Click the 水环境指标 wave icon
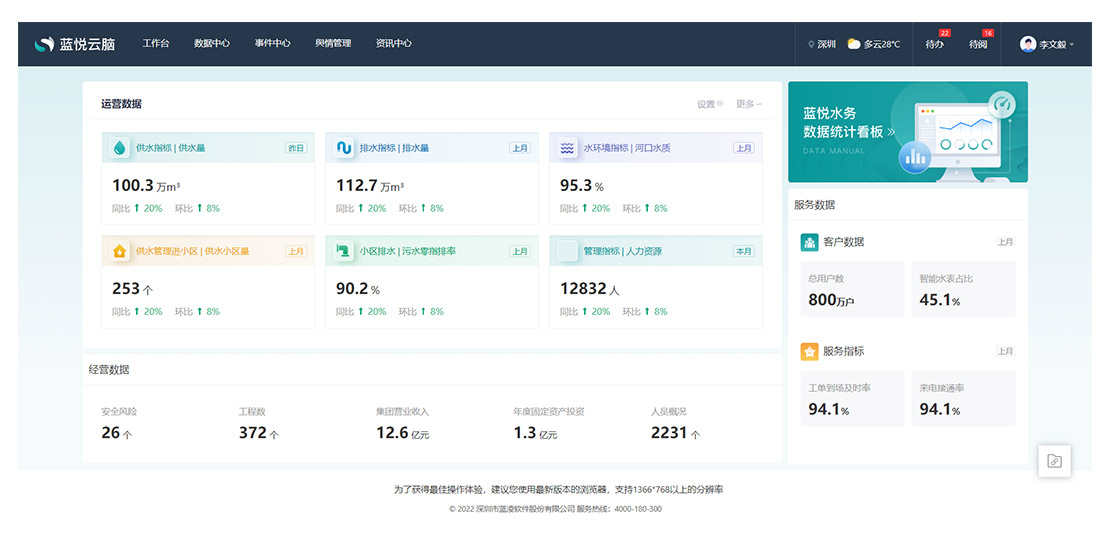 568,148
